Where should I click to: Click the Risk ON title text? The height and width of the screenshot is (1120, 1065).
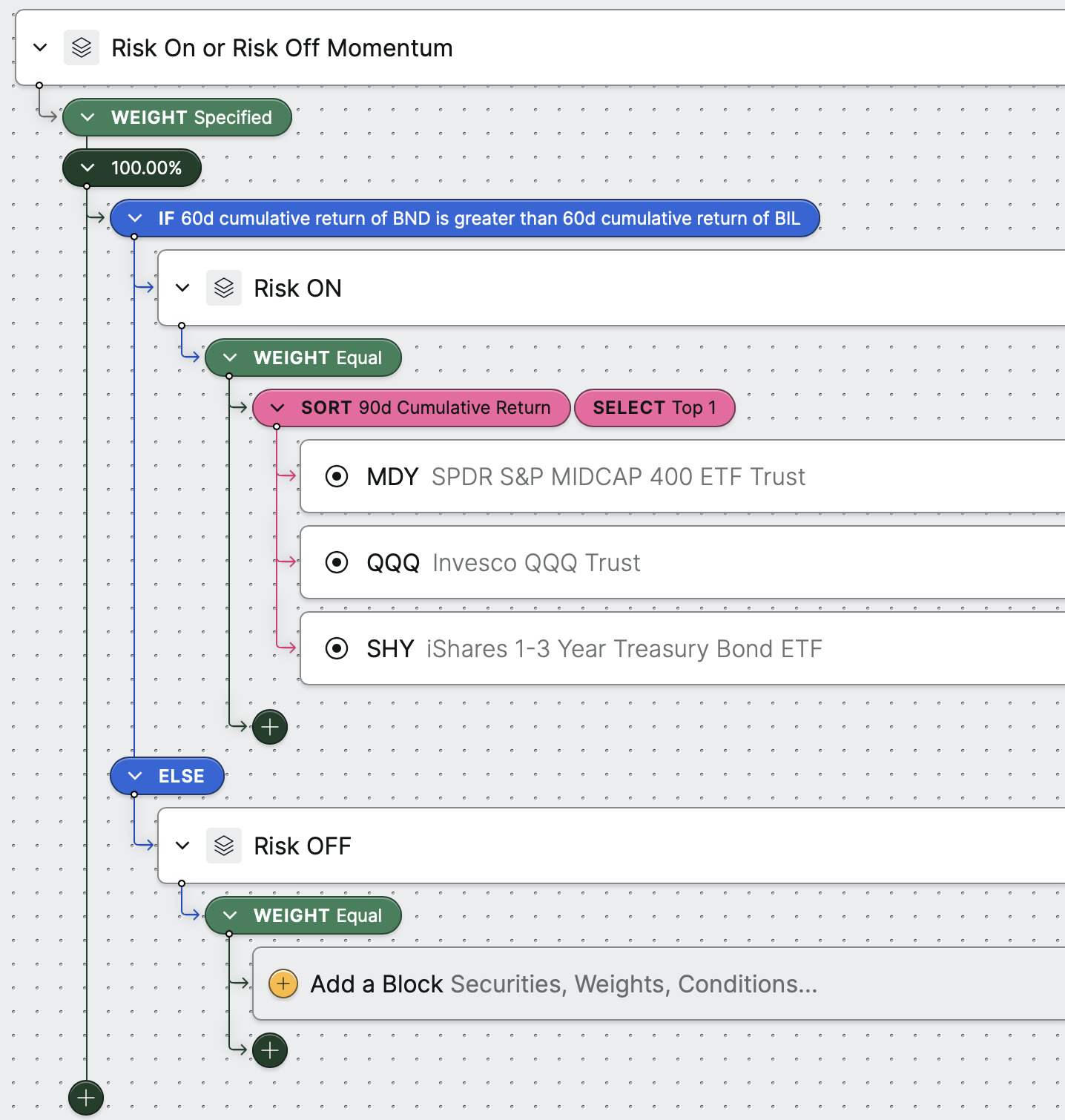(x=297, y=288)
